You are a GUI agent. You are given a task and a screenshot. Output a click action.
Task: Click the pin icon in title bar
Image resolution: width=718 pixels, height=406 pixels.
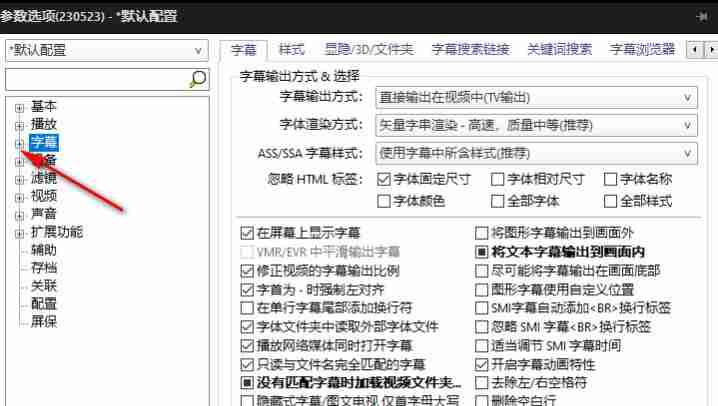(702, 17)
